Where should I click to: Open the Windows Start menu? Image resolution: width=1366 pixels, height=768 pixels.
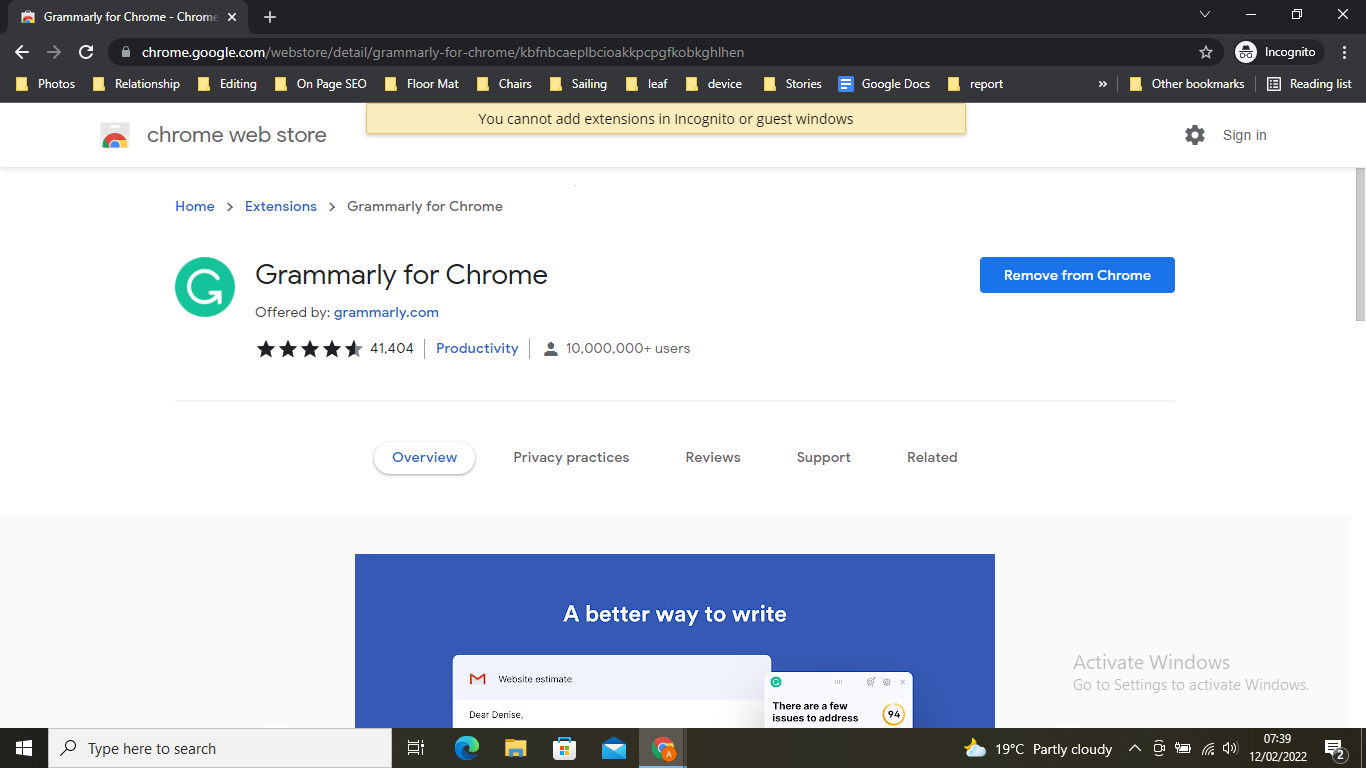24,748
